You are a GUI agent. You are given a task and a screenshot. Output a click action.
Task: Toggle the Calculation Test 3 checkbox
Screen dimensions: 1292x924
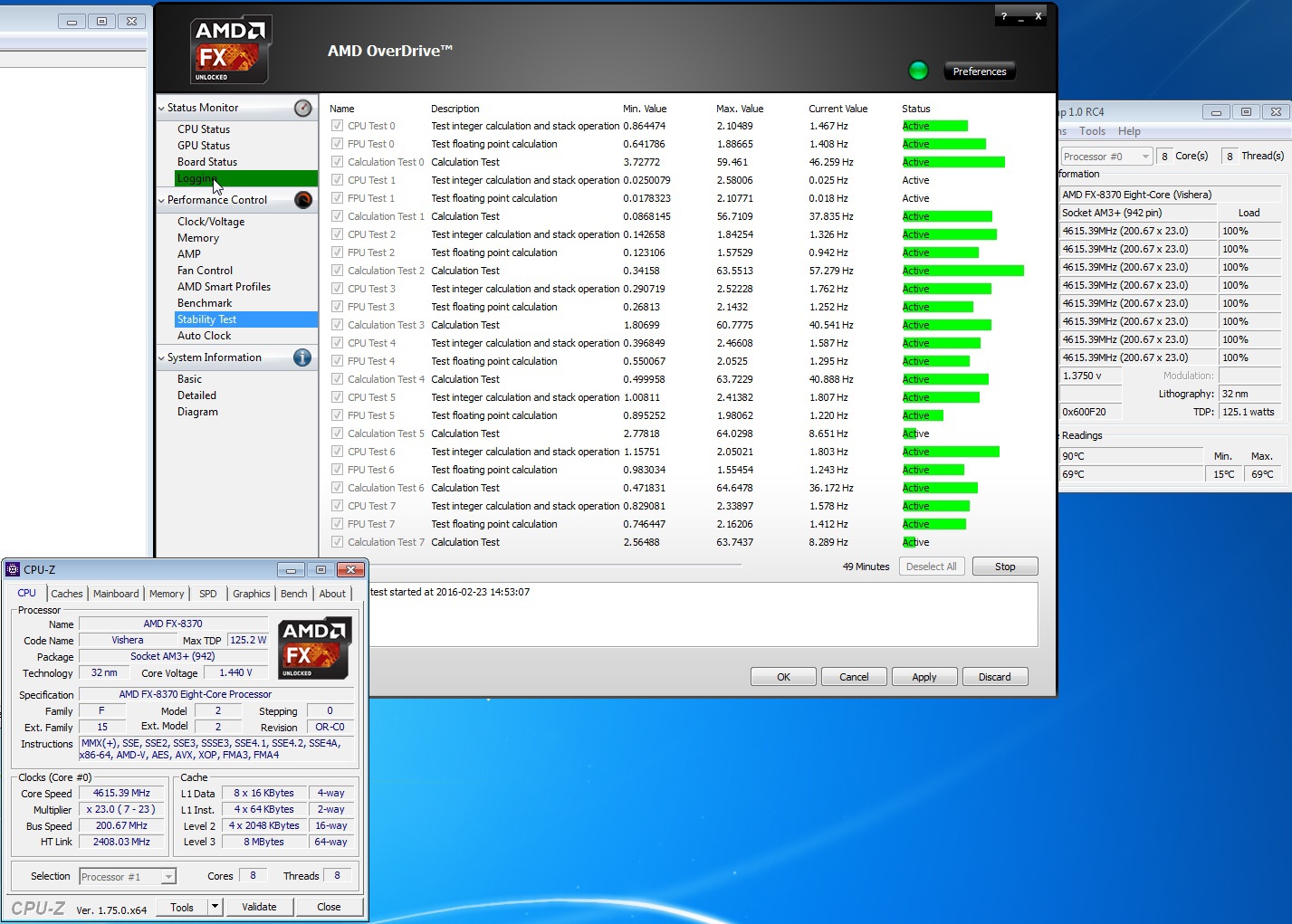point(337,325)
